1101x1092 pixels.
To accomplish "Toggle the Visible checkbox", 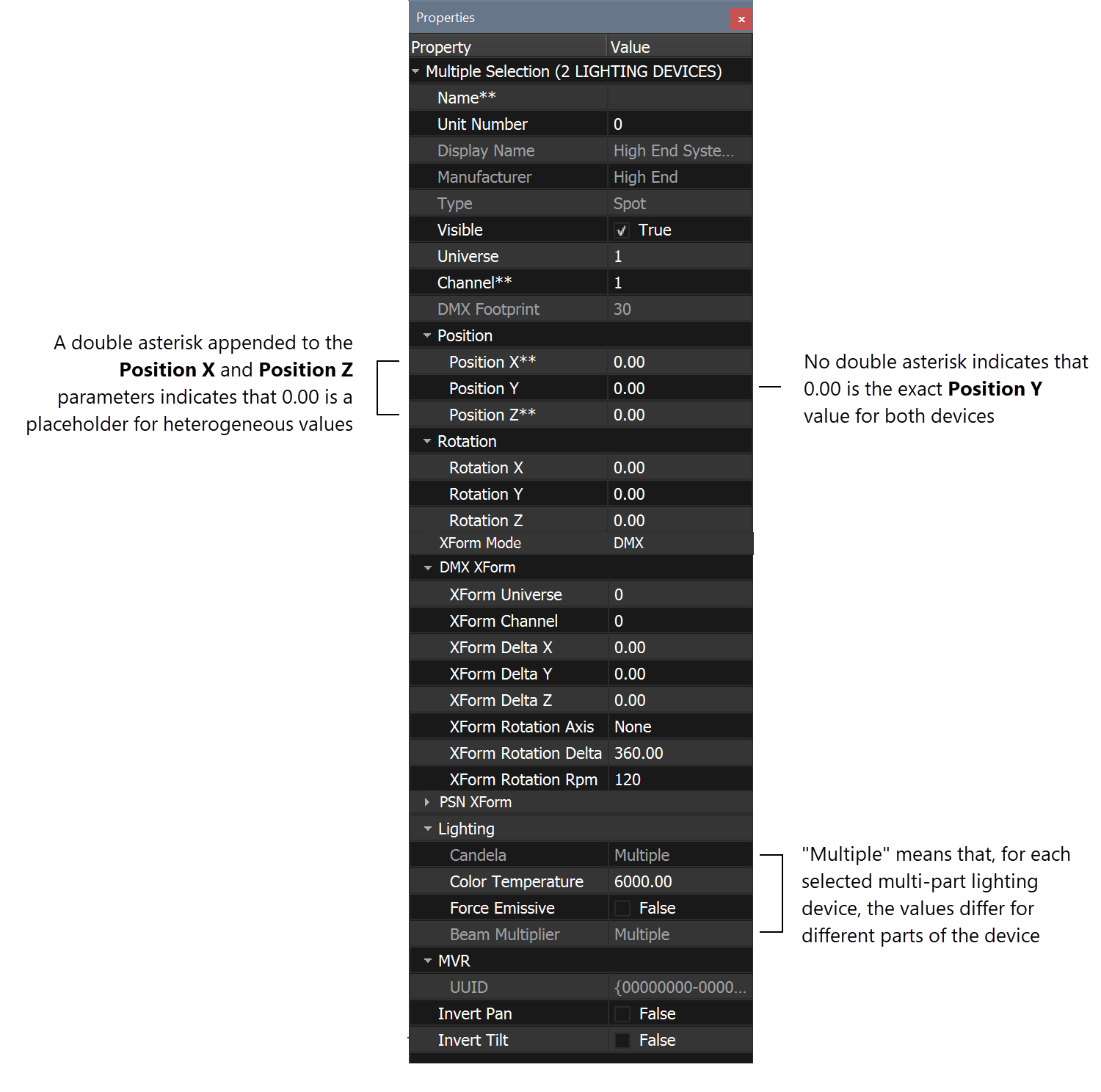I will (622, 230).
